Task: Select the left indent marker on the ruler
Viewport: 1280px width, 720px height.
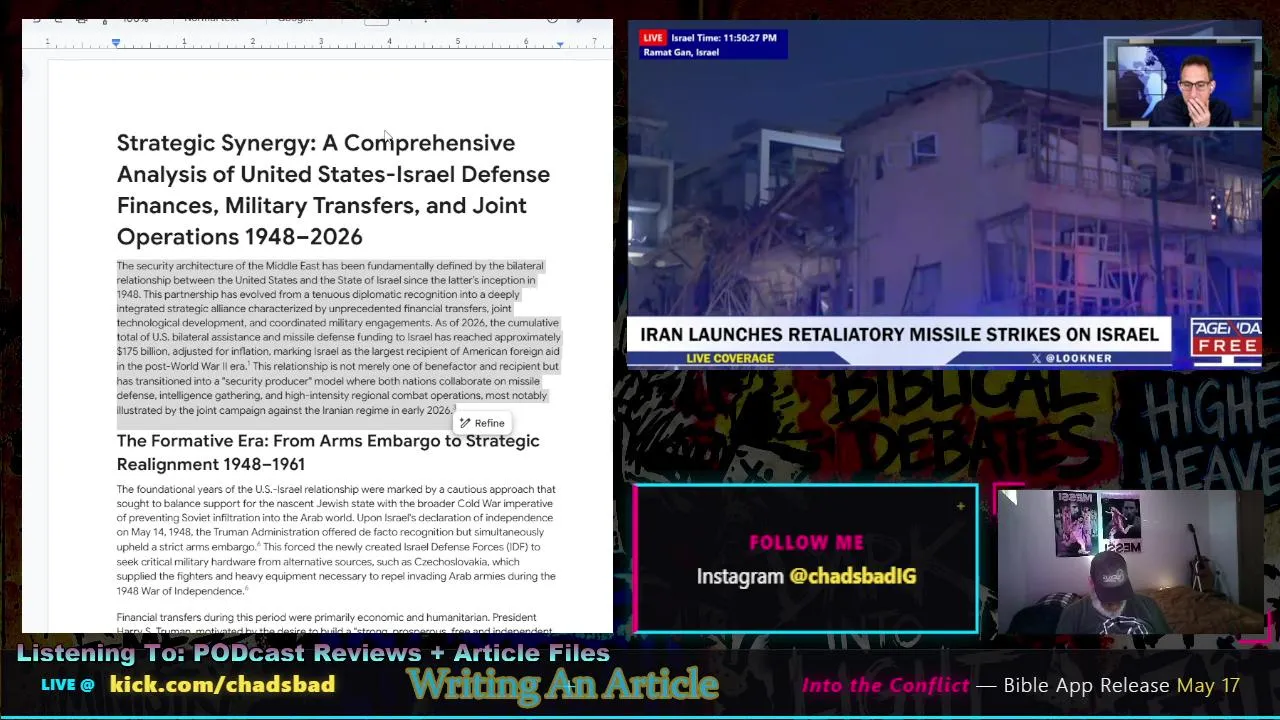Action: point(116,42)
